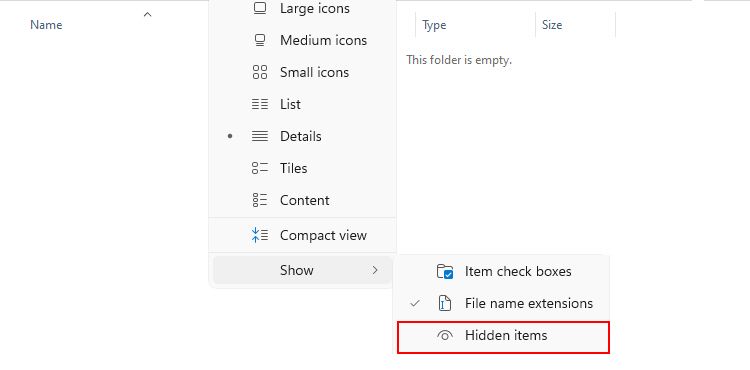The height and width of the screenshot is (370, 750).
Task: Choose the Small icons grid icon
Action: 260,72
